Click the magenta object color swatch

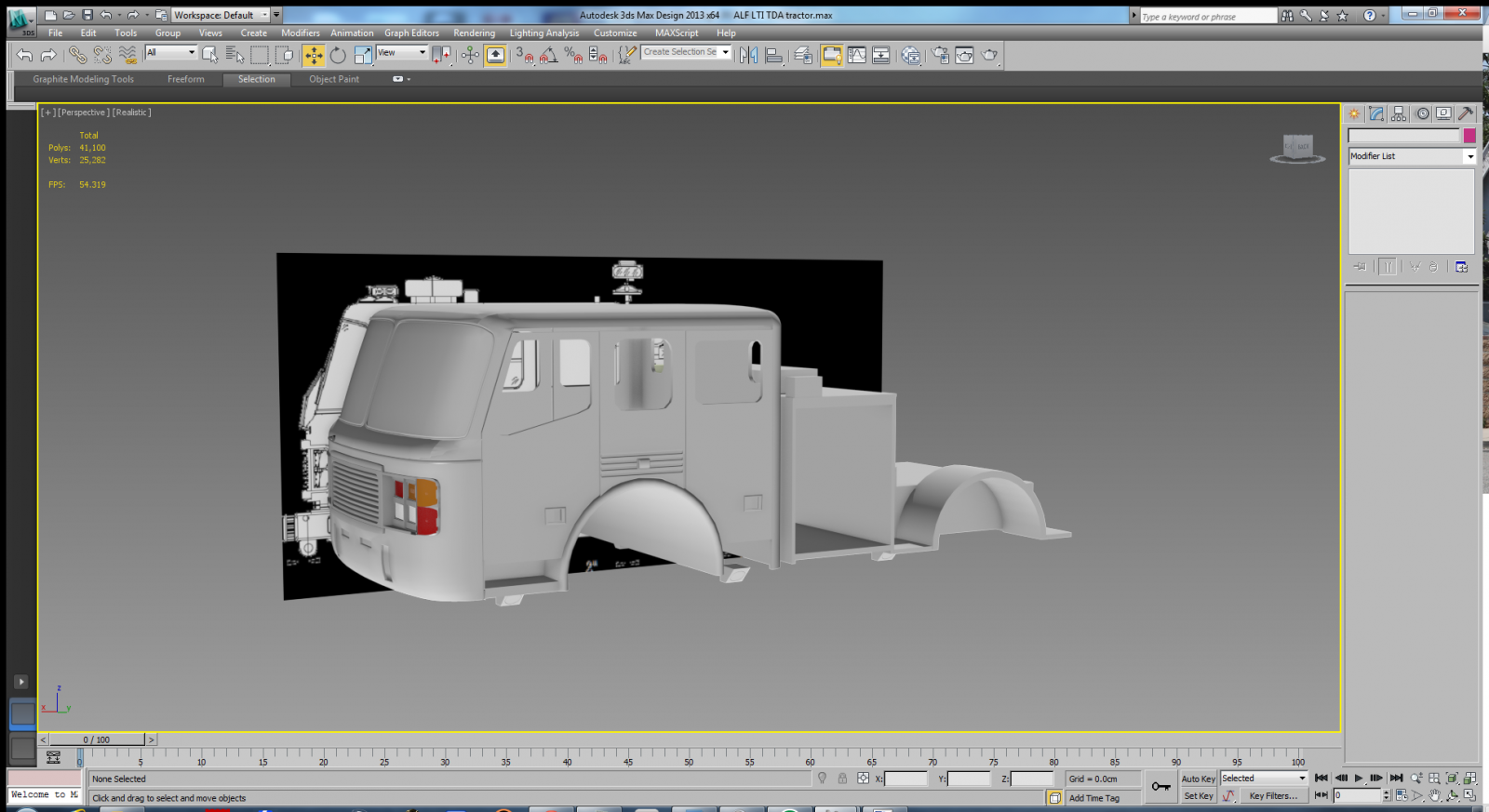coord(1469,136)
